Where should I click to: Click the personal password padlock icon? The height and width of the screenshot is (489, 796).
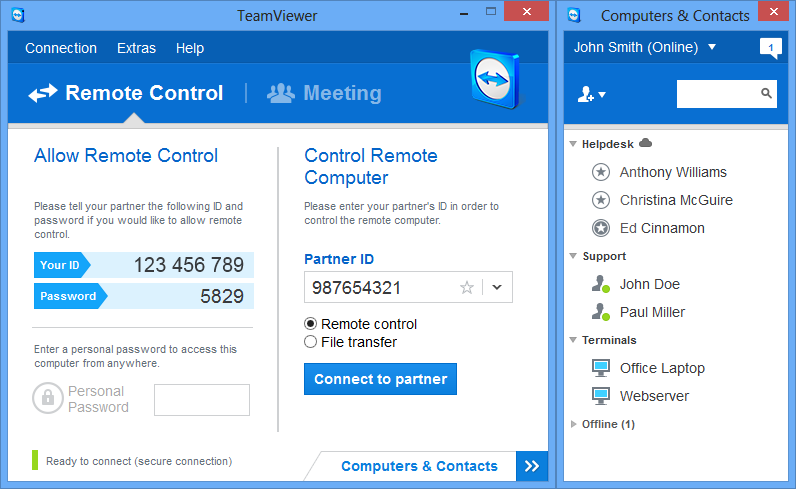[48, 398]
